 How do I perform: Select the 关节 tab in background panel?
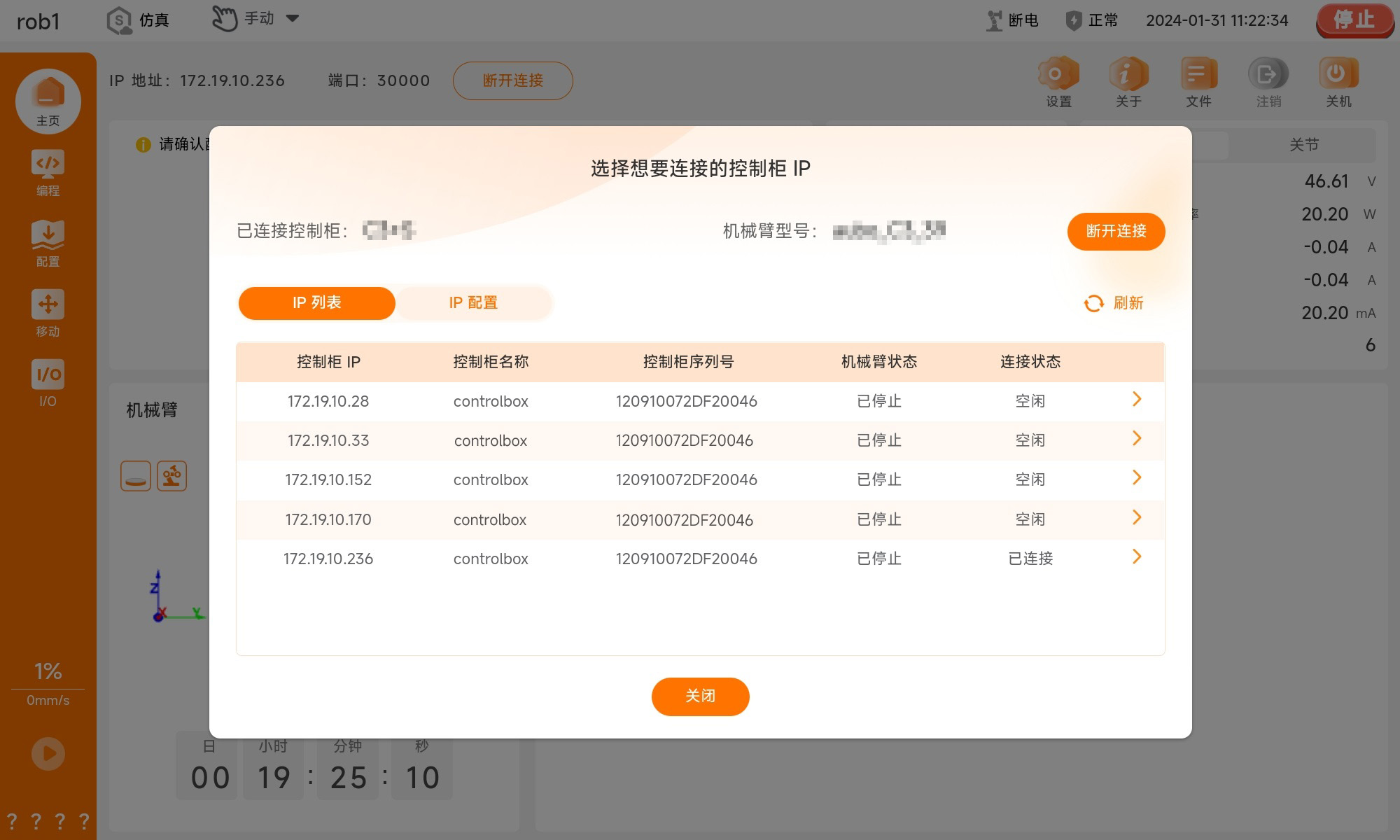(x=1303, y=145)
